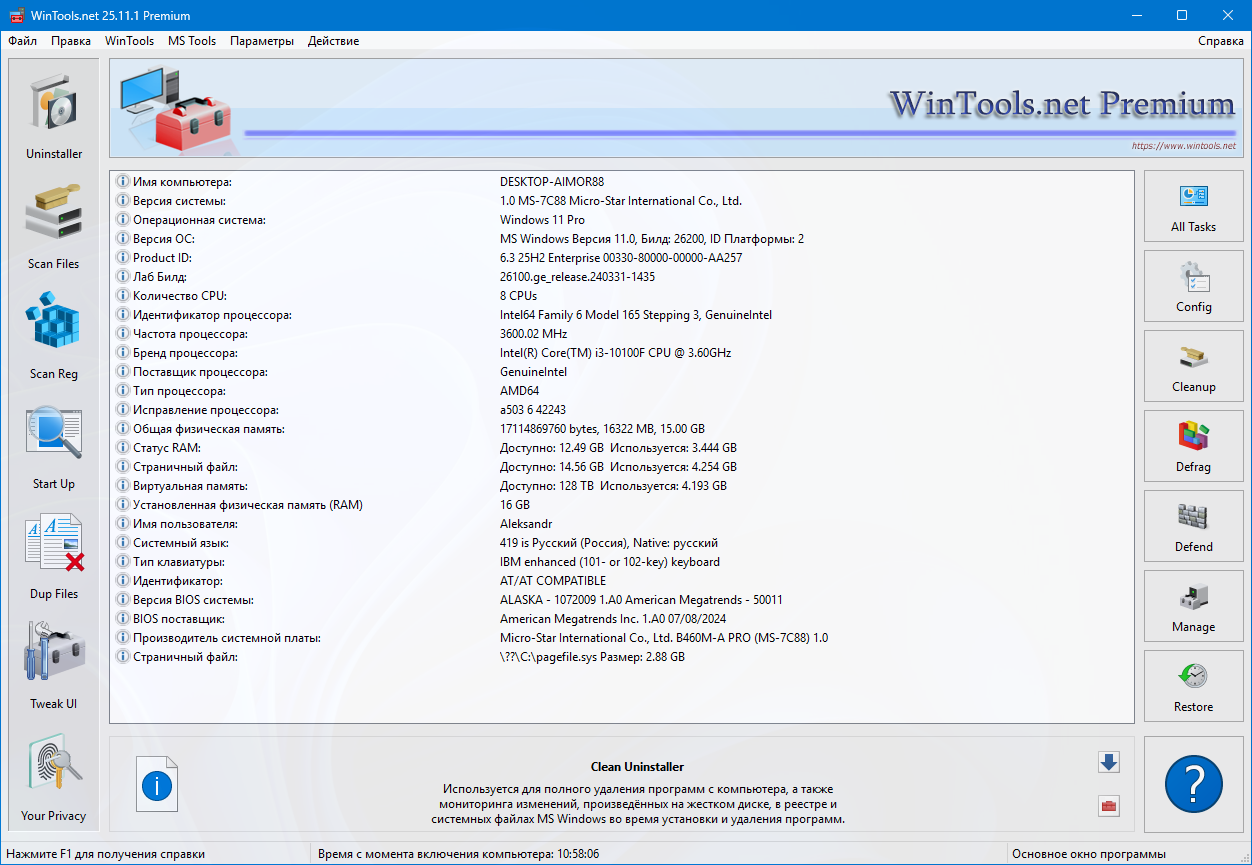Open the Справка menu
This screenshot has height=865, width=1252.
click(1220, 41)
